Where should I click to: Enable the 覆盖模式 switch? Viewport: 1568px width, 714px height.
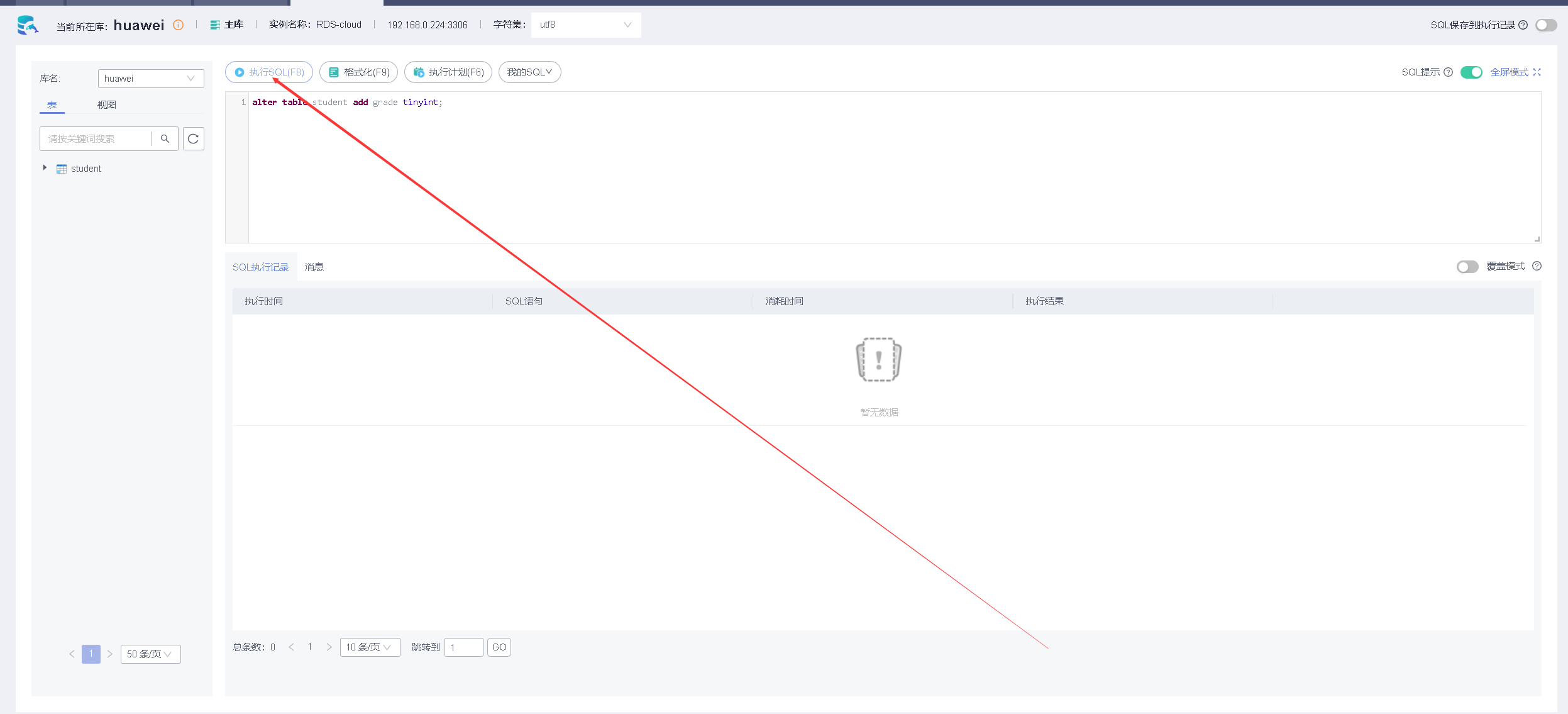click(1467, 267)
